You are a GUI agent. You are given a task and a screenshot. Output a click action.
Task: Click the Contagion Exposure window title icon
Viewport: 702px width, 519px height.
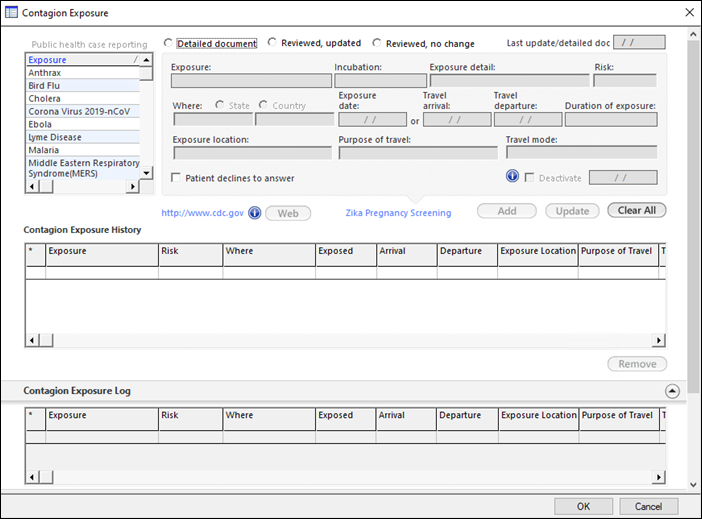11,12
